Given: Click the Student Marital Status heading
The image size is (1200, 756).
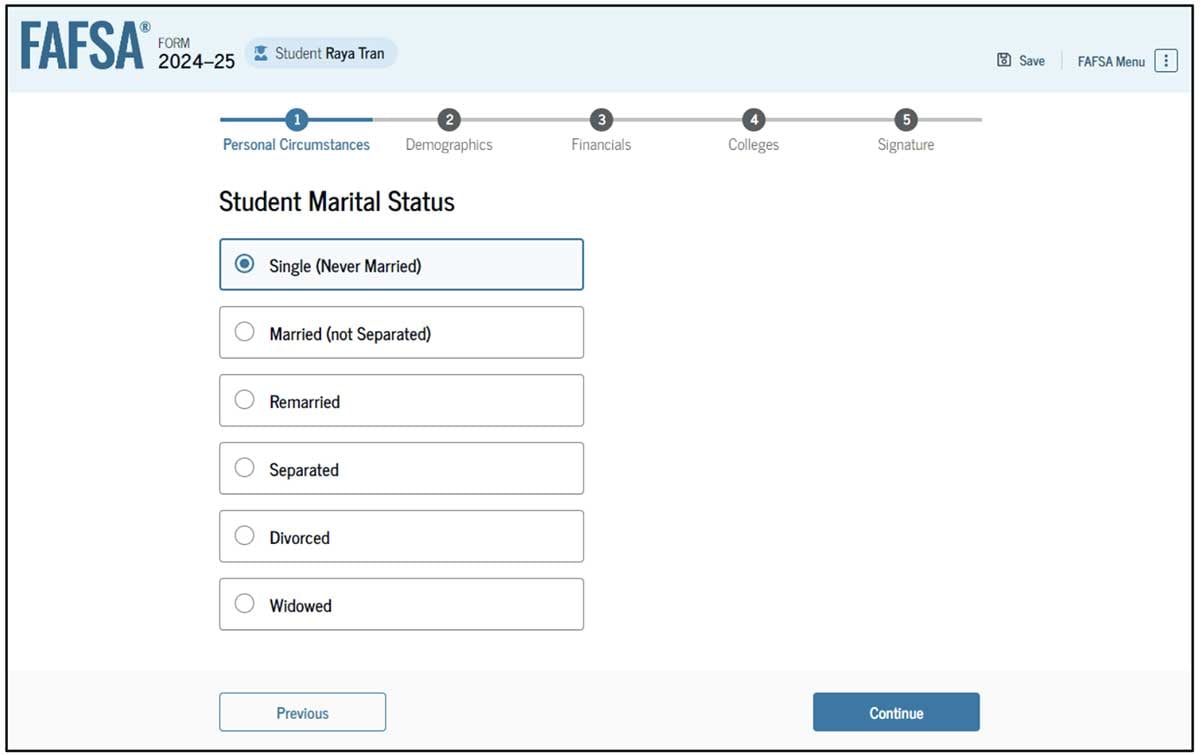Looking at the screenshot, I should pos(337,202).
